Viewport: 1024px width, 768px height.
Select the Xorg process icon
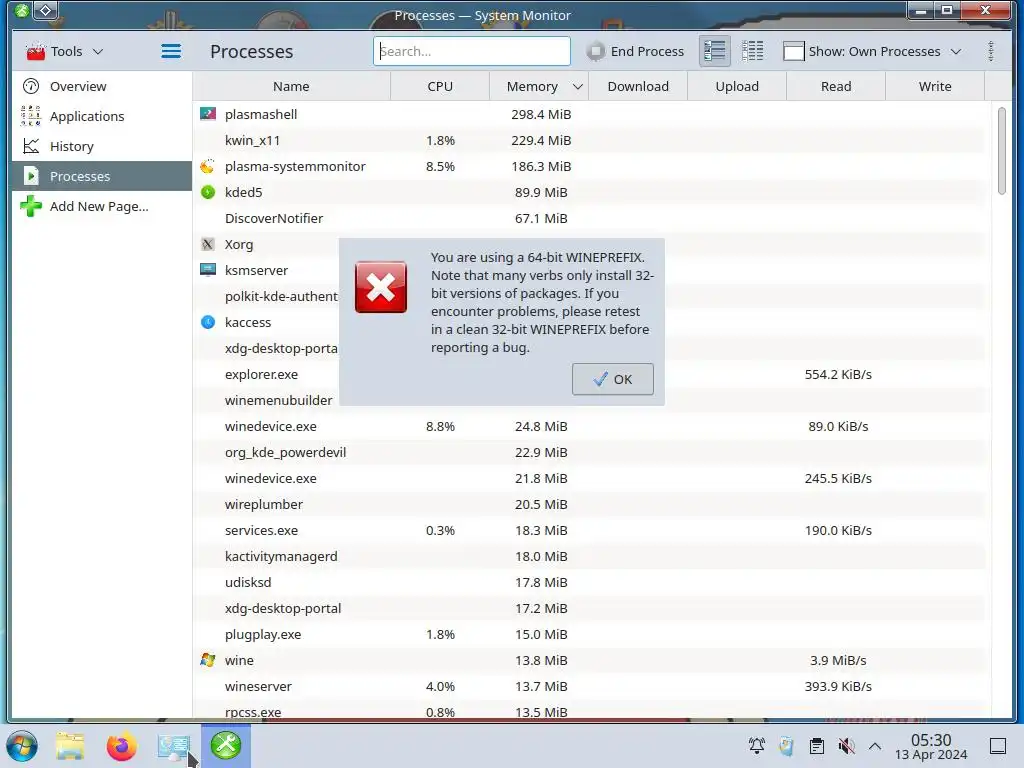click(208, 244)
